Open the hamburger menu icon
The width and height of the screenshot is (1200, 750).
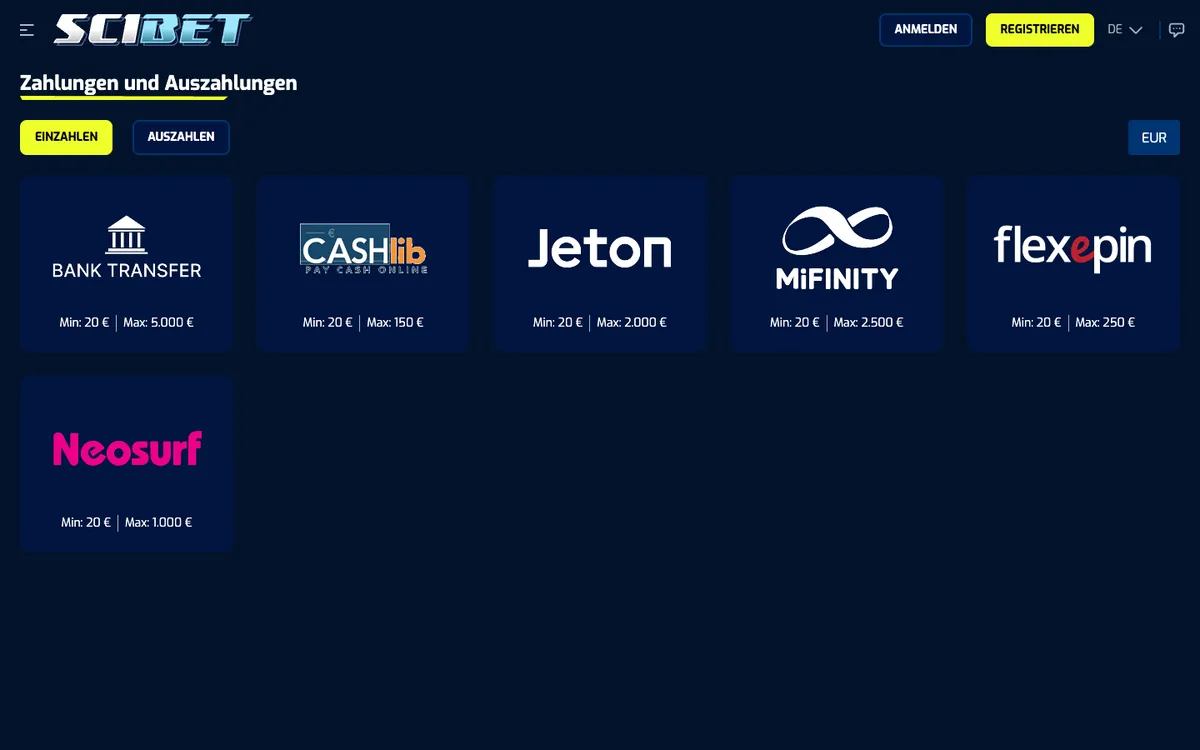27,30
